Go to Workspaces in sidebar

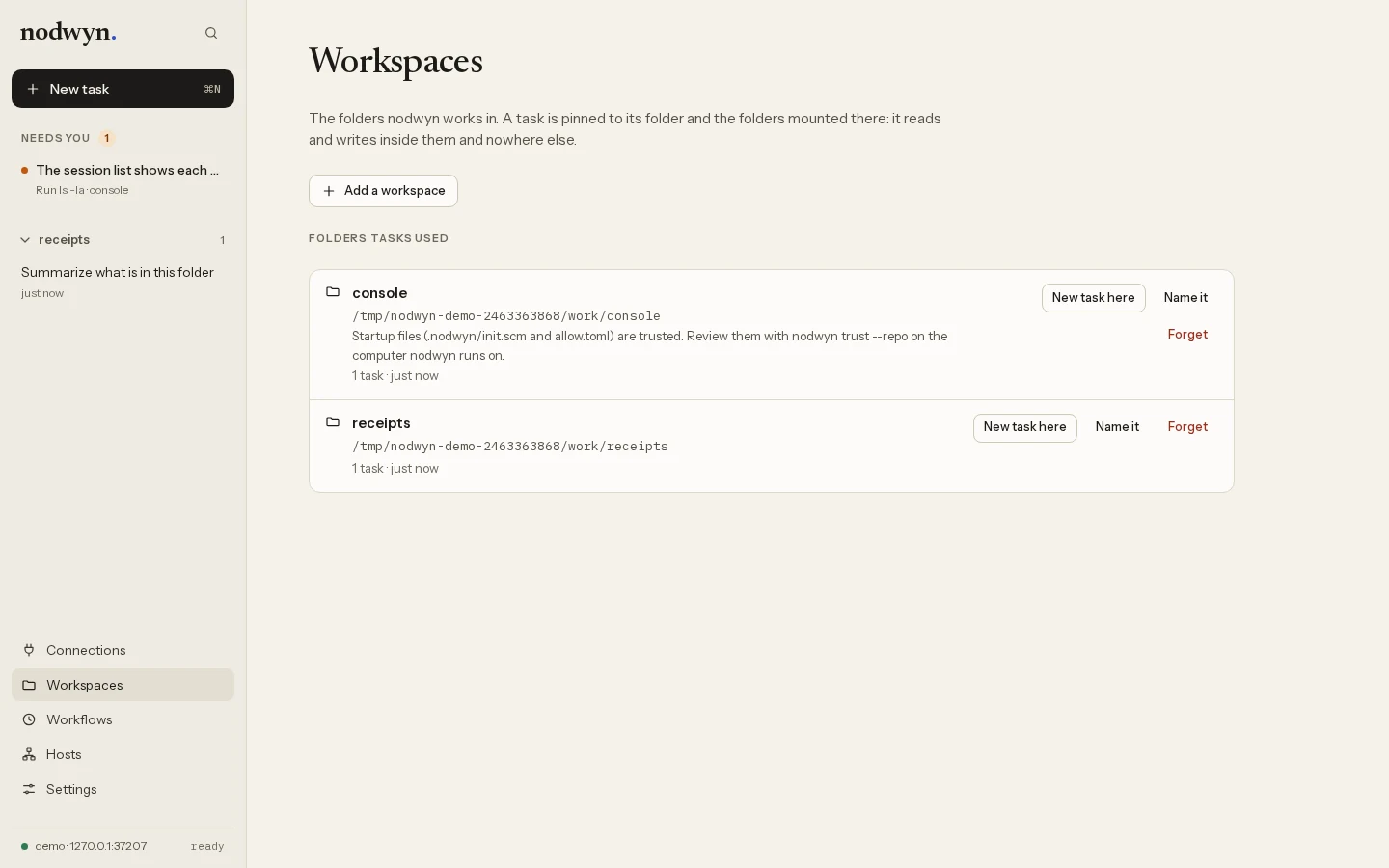(x=123, y=685)
